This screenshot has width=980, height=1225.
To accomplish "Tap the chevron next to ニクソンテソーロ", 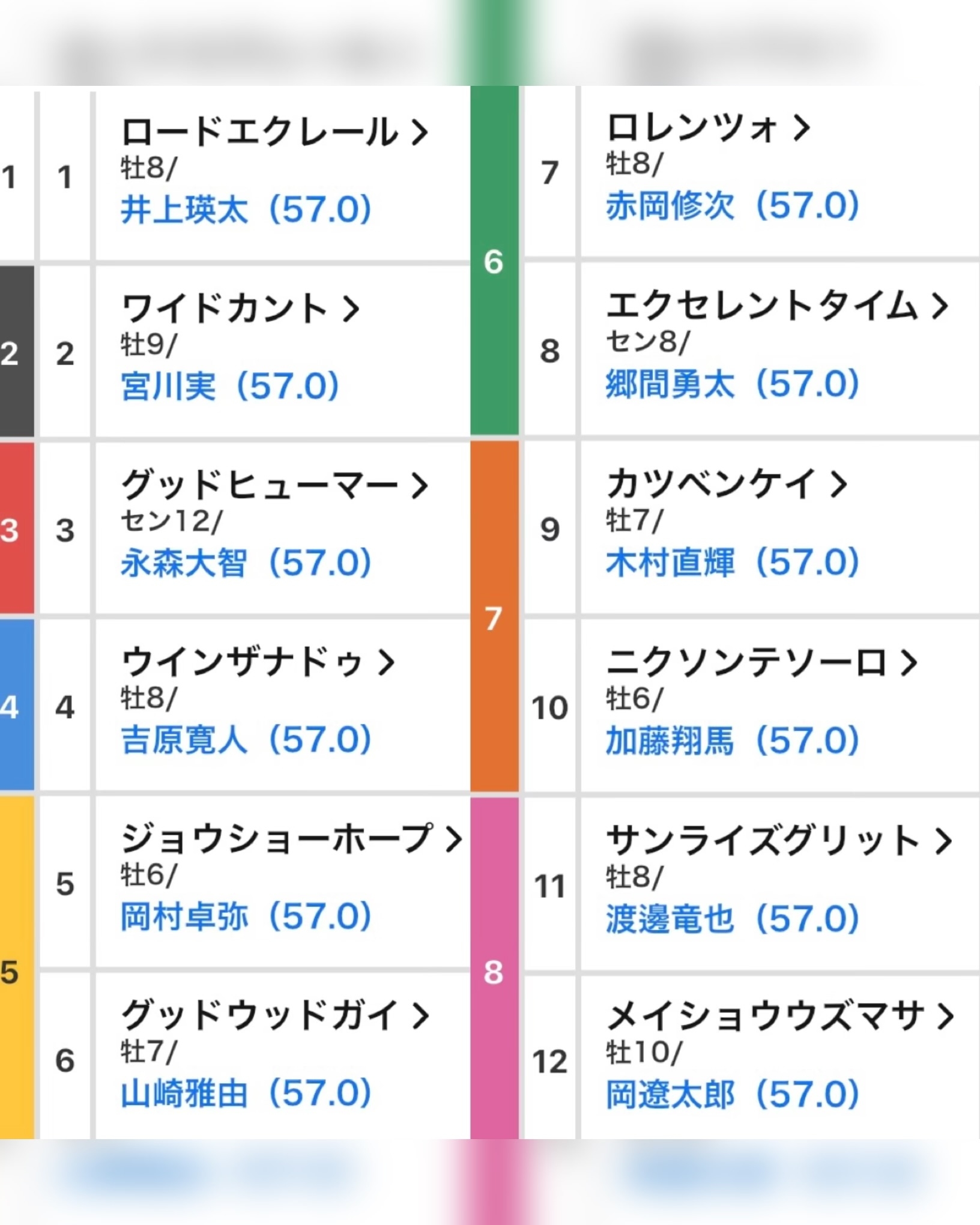I will pos(909,662).
